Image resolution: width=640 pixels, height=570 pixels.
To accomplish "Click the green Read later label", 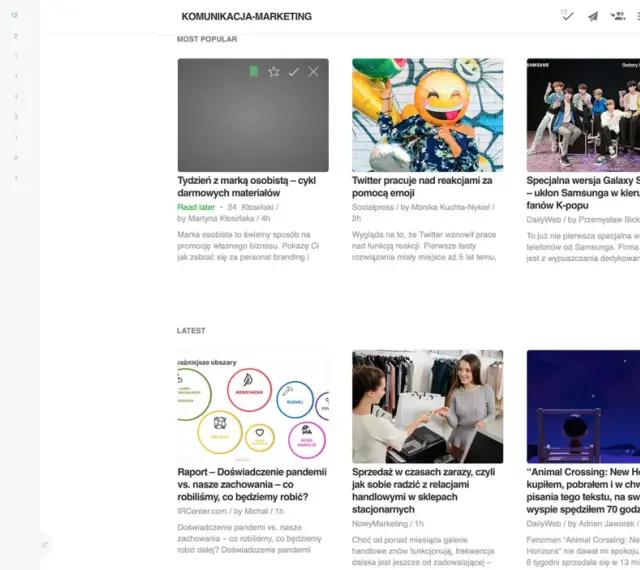I will [196, 207].
